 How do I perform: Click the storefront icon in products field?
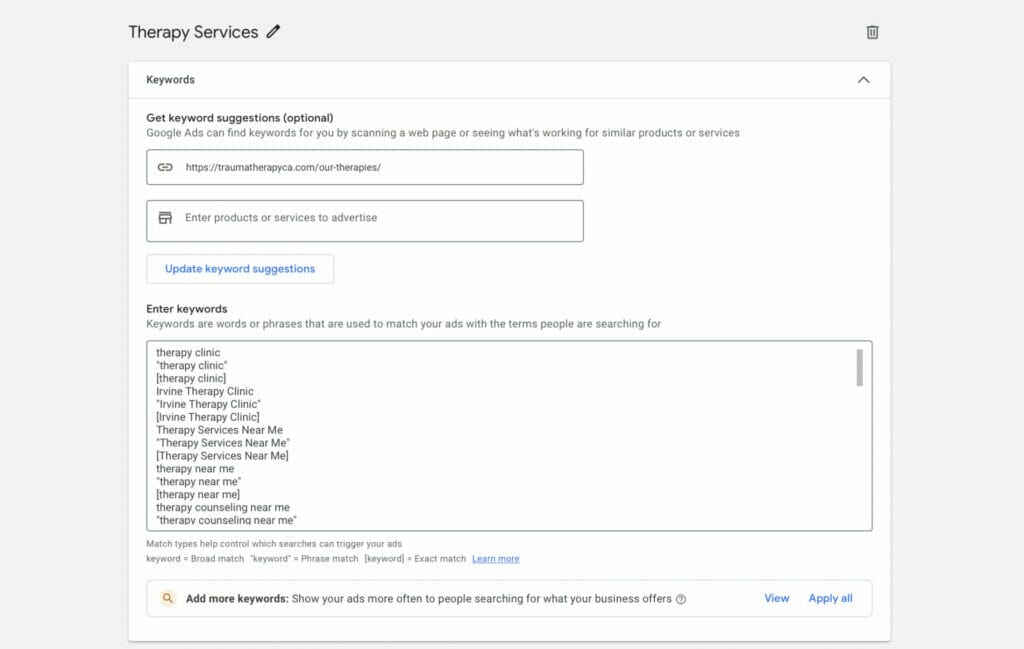166,218
